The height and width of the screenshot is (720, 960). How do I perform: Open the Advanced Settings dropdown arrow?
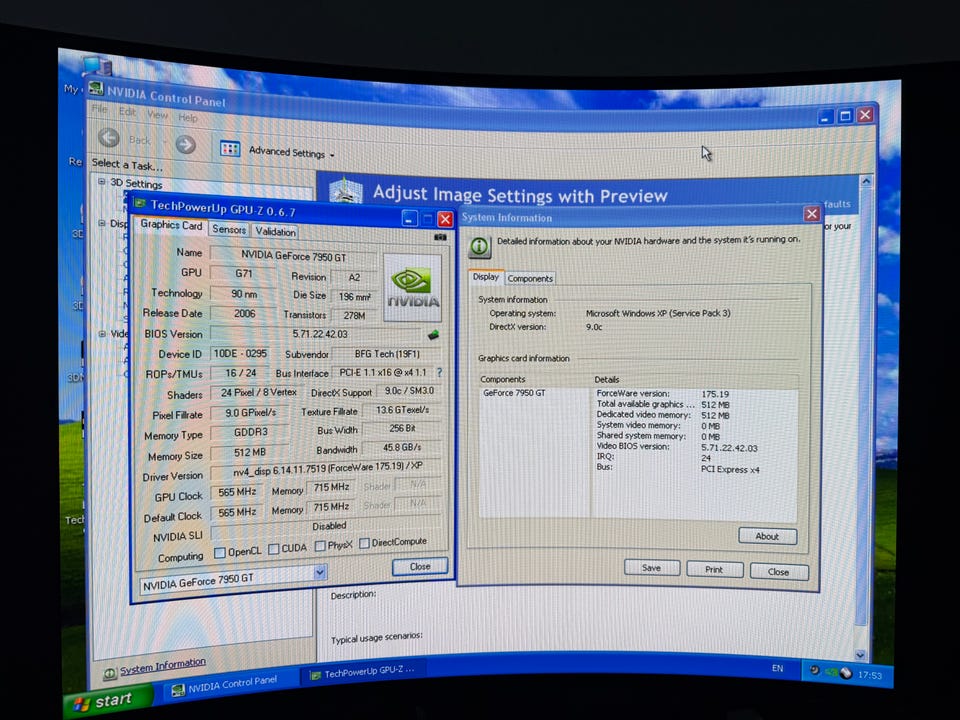332,156
